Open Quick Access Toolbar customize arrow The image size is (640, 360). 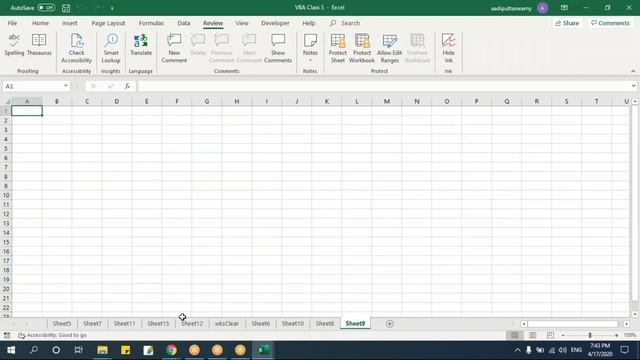point(112,8)
